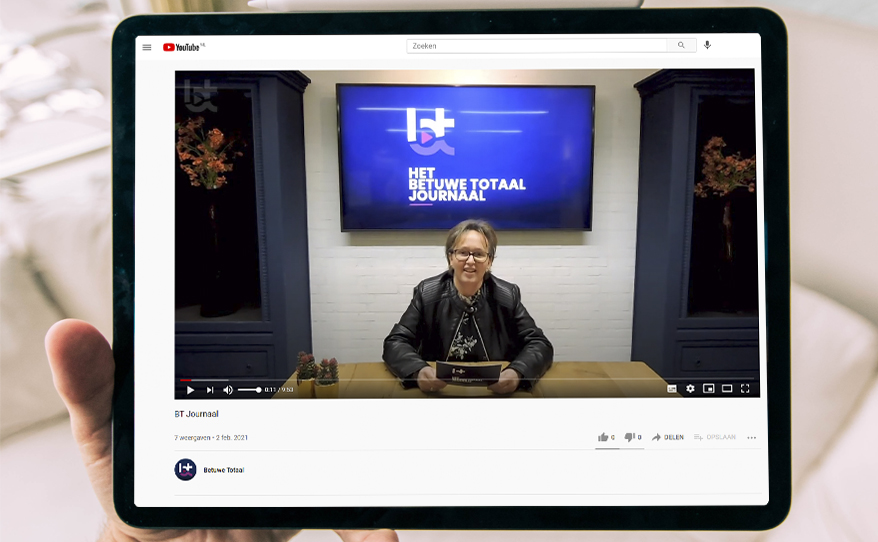The image size is (878, 542).
Task: Mute the video volume speaker icon
Action: pos(228,389)
